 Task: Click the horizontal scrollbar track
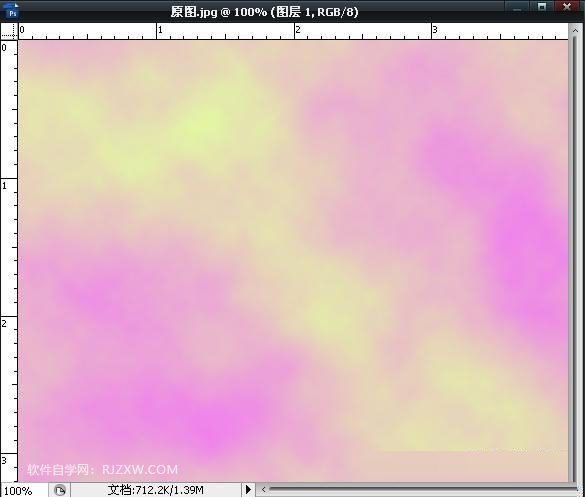tap(423, 489)
